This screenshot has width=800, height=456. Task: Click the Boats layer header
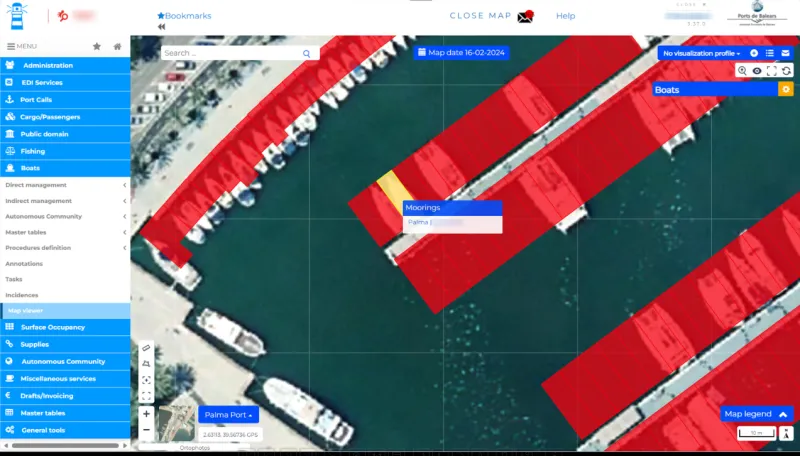pyautogui.click(x=715, y=89)
